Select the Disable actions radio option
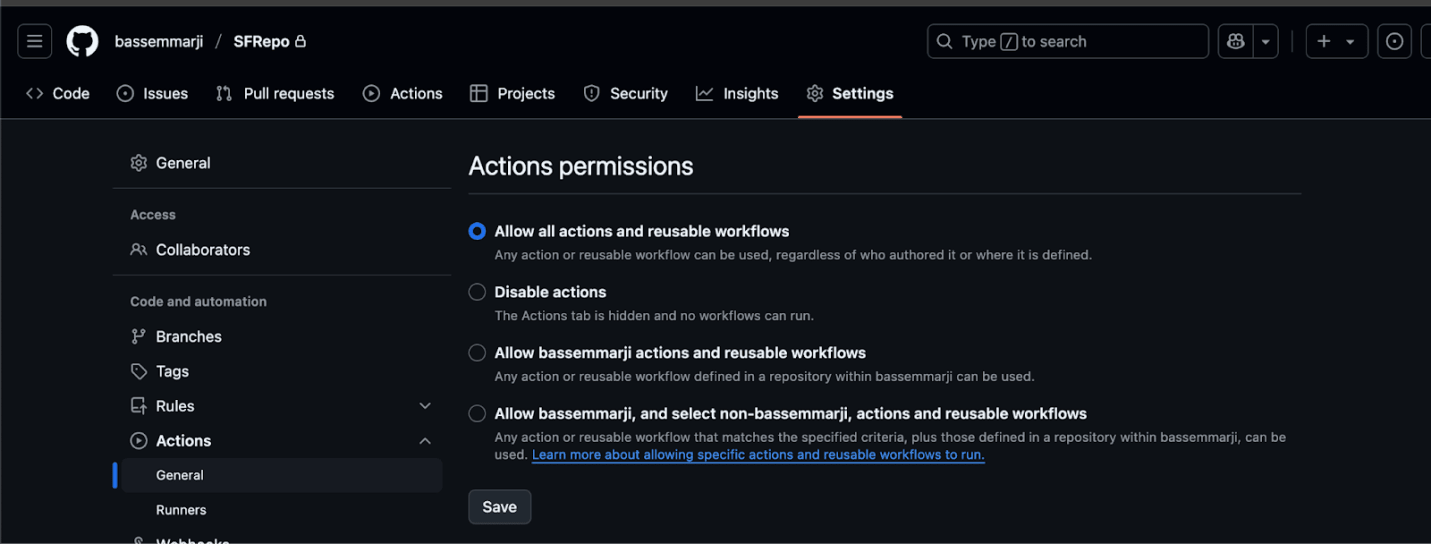Image resolution: width=1431 pixels, height=544 pixels. [x=477, y=292]
